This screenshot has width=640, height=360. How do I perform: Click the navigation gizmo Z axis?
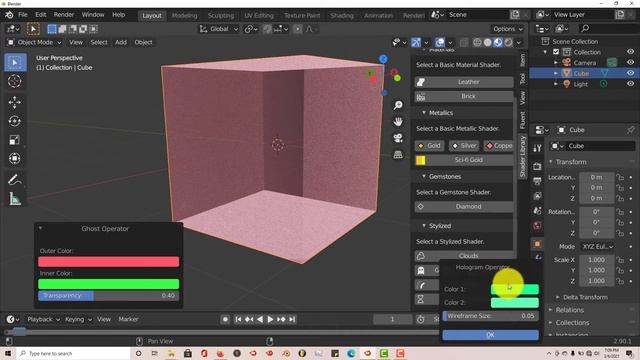(383, 59)
